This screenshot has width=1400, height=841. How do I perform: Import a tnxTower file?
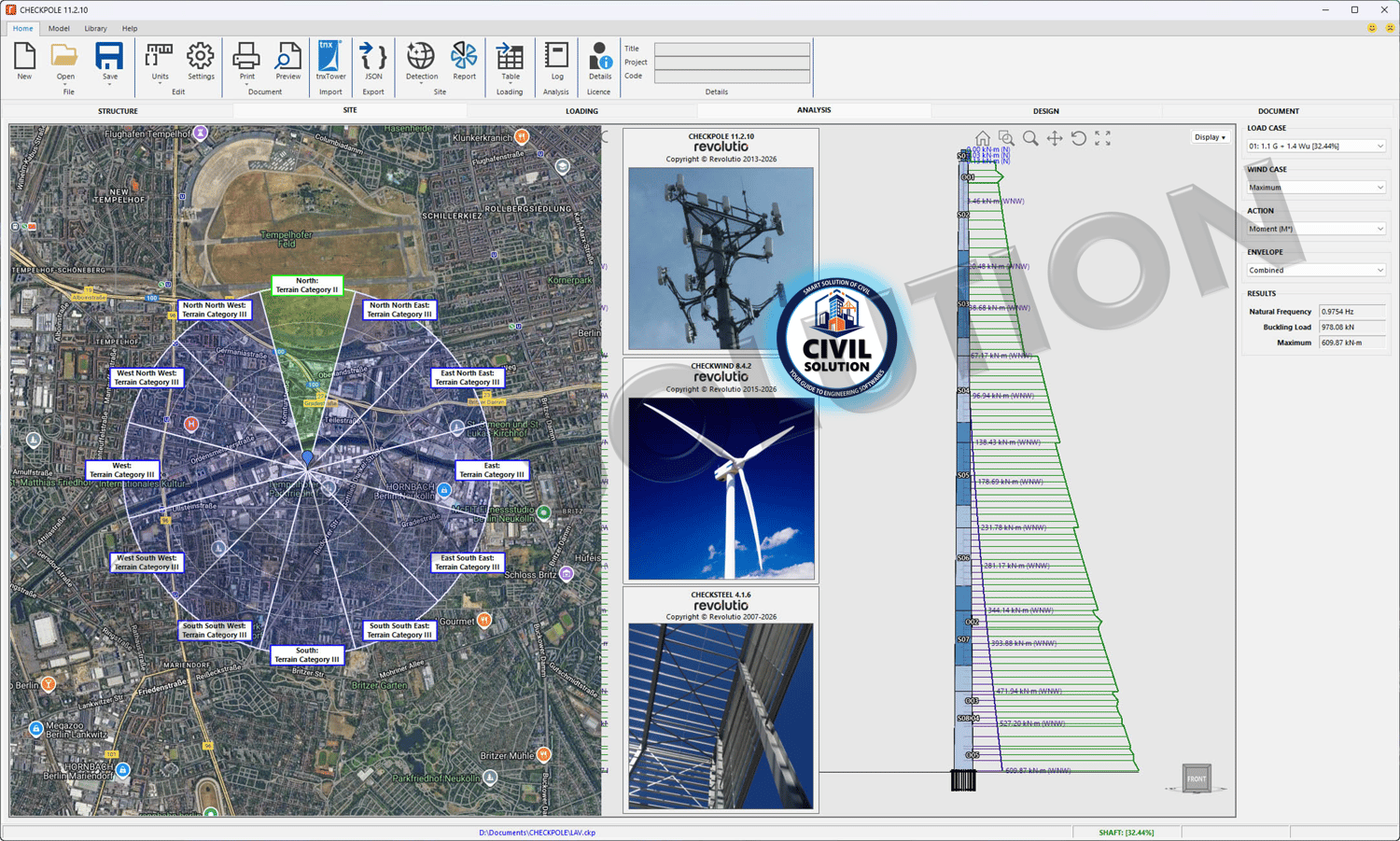point(330,62)
